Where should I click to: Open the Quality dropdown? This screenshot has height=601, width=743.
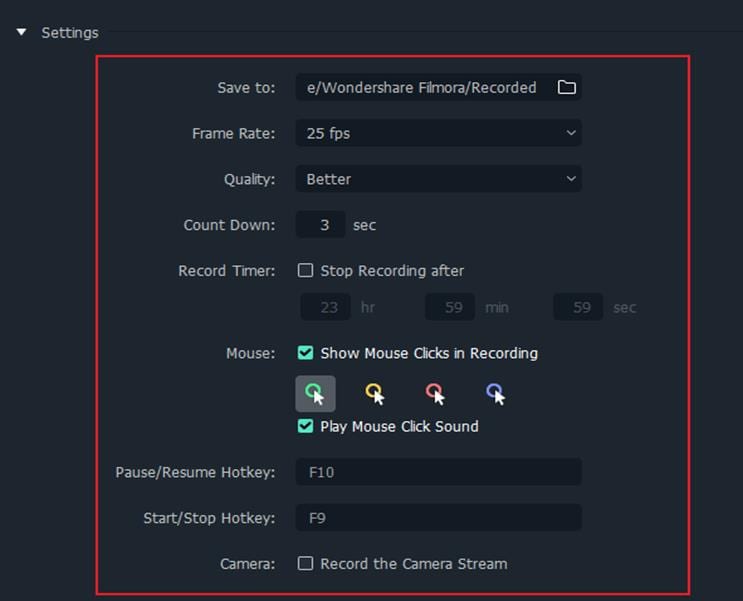tap(439, 179)
